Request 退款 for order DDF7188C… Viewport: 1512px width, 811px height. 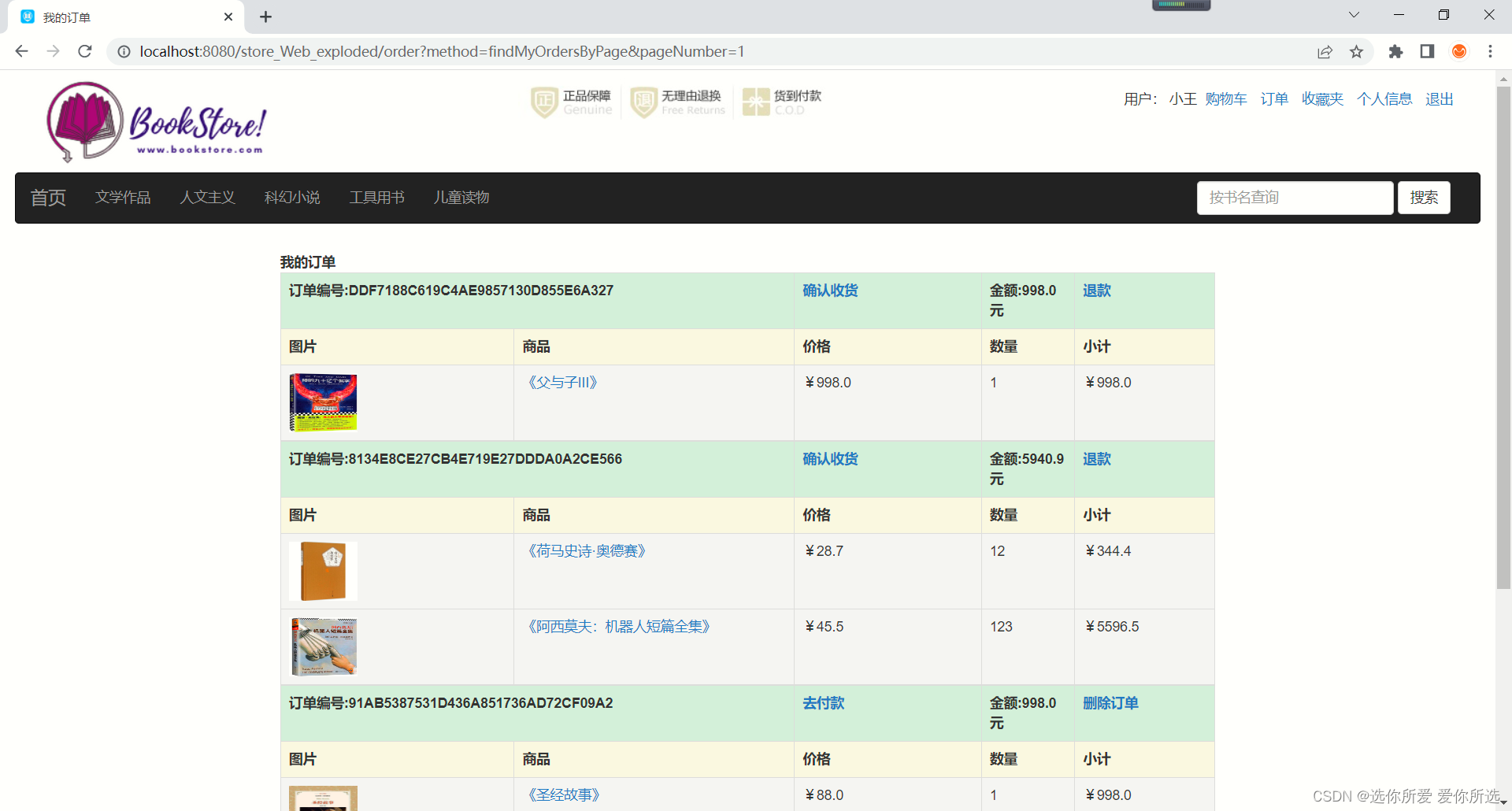pyautogui.click(x=1096, y=291)
